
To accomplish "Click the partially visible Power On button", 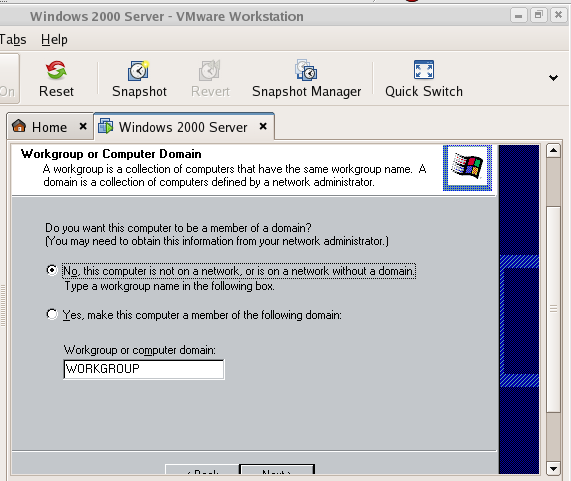I will click(9, 78).
